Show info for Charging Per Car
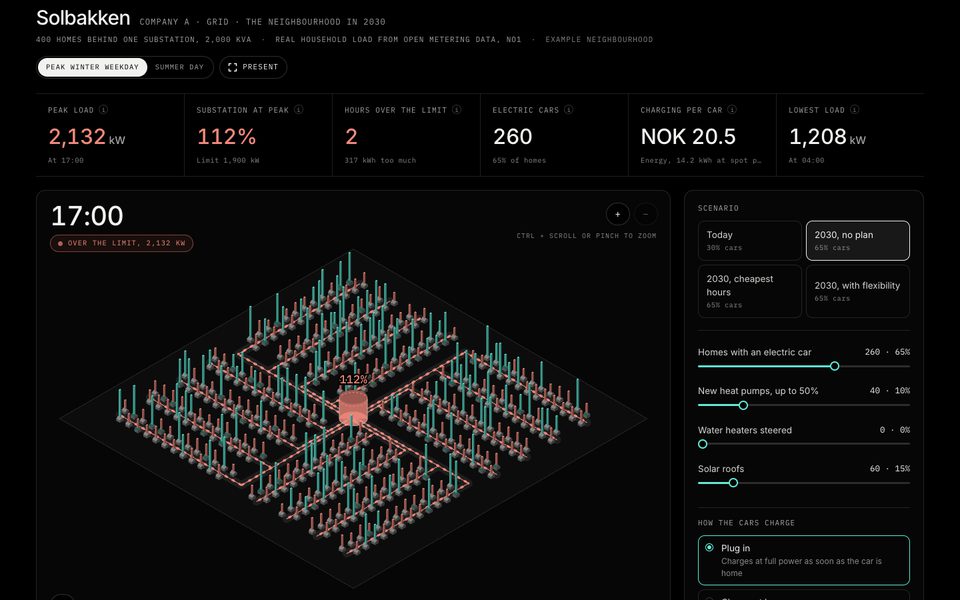960x600 pixels. point(732,110)
